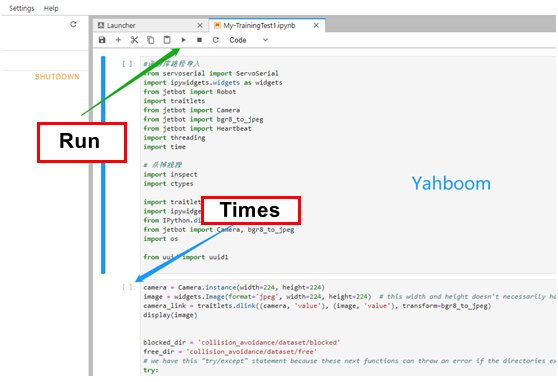Open the Settings menu
The height and width of the screenshot is (382, 558).
[21, 8]
